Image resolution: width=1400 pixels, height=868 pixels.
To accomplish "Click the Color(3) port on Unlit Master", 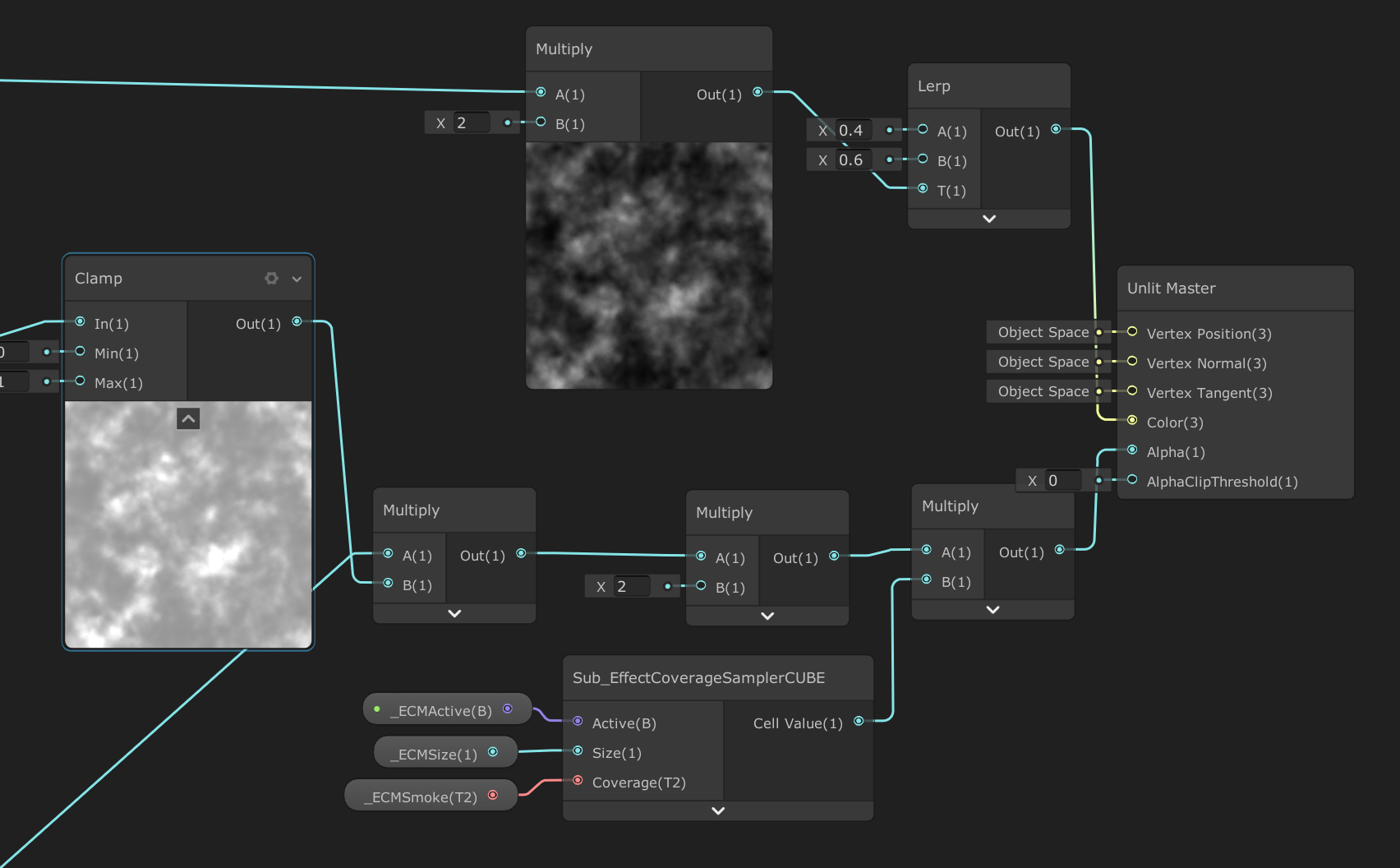I will pyautogui.click(x=1131, y=421).
